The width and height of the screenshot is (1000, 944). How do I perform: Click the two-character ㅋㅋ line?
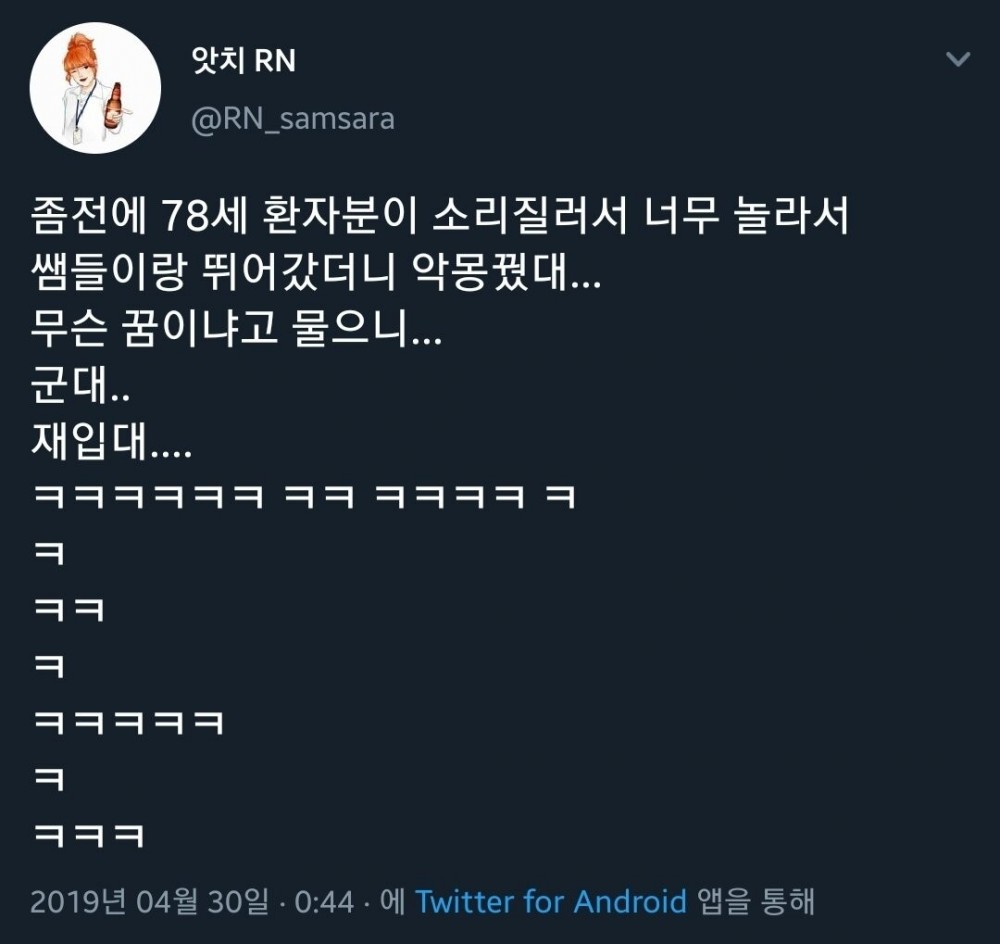click(x=69, y=610)
